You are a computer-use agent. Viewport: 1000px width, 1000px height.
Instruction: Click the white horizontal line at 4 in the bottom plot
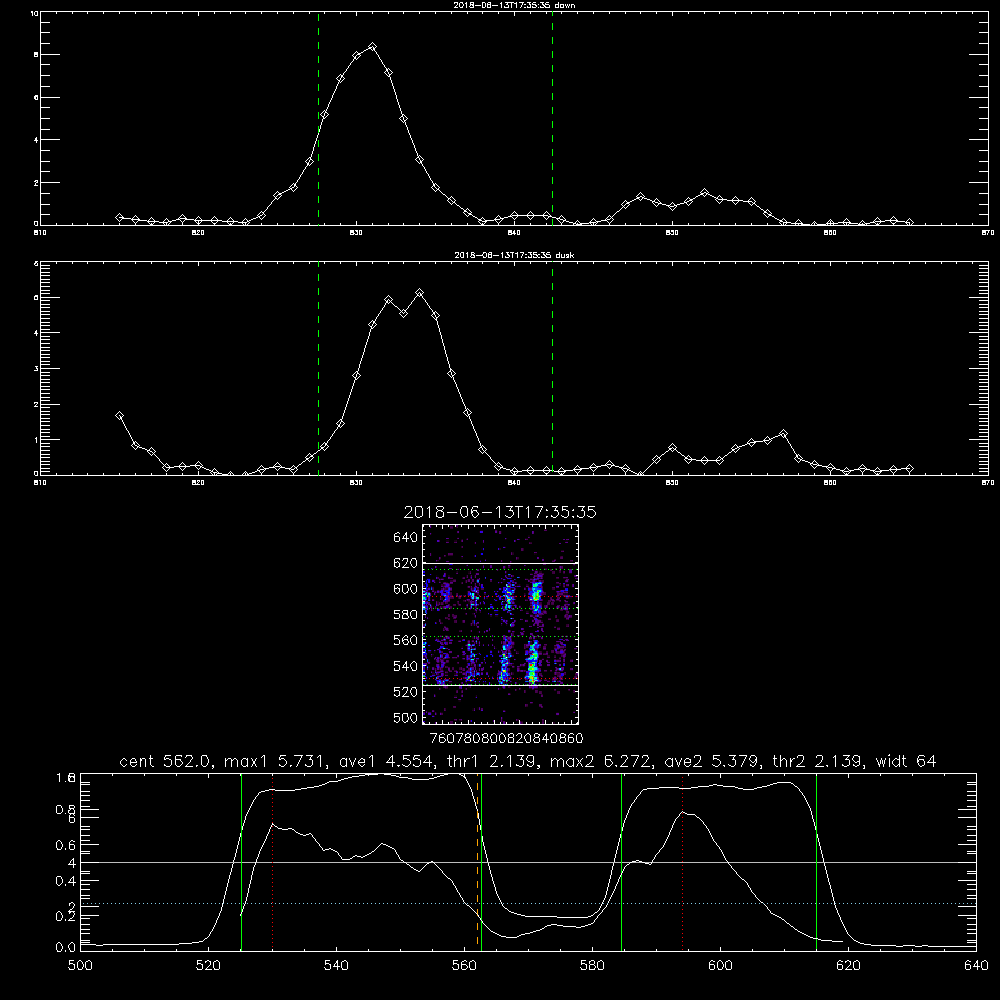(528, 862)
